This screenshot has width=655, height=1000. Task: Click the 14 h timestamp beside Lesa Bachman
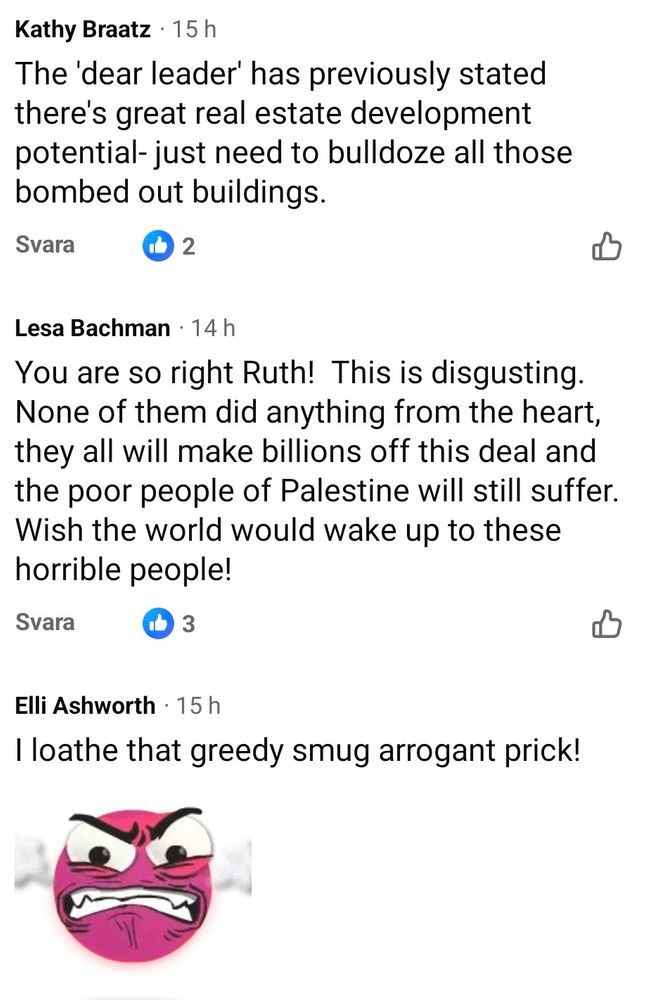[x=214, y=328]
